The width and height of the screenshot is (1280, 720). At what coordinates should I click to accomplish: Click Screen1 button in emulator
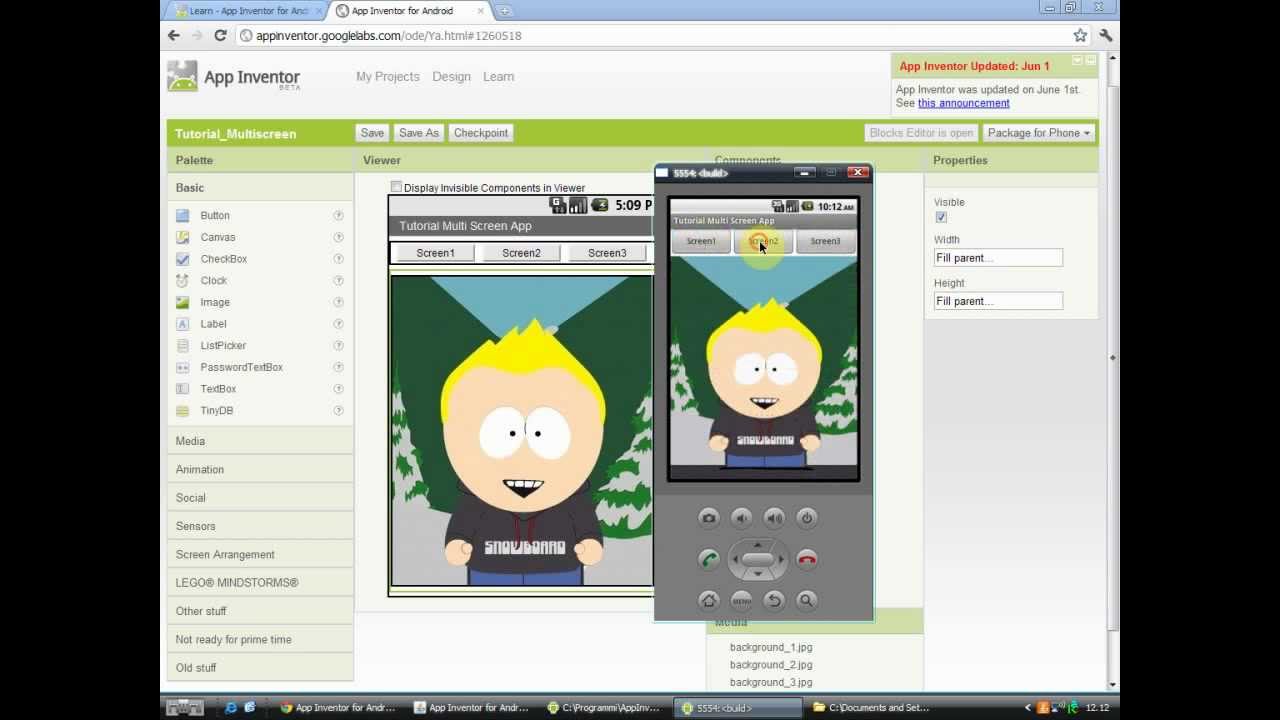pyautogui.click(x=701, y=241)
